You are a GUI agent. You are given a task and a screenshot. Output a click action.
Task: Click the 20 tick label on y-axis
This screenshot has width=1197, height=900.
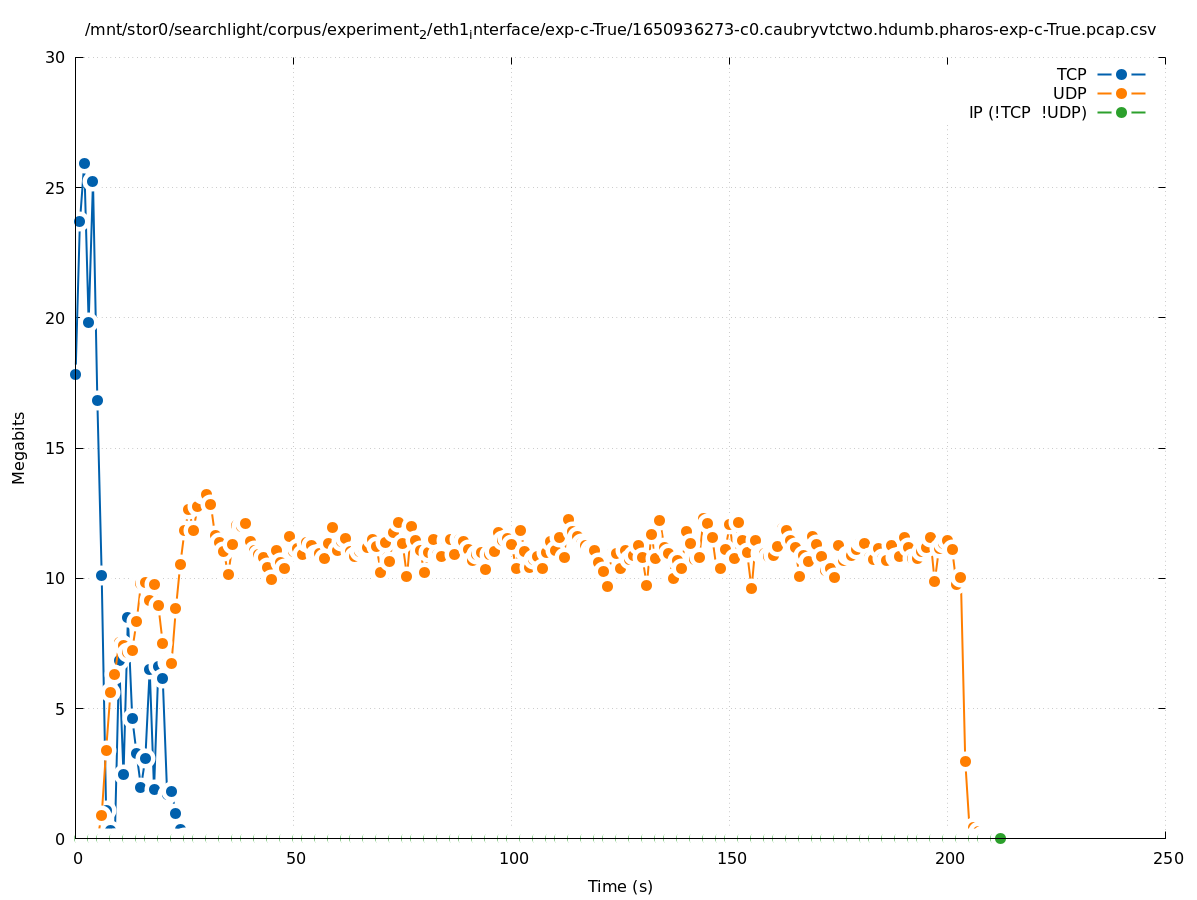(55, 318)
